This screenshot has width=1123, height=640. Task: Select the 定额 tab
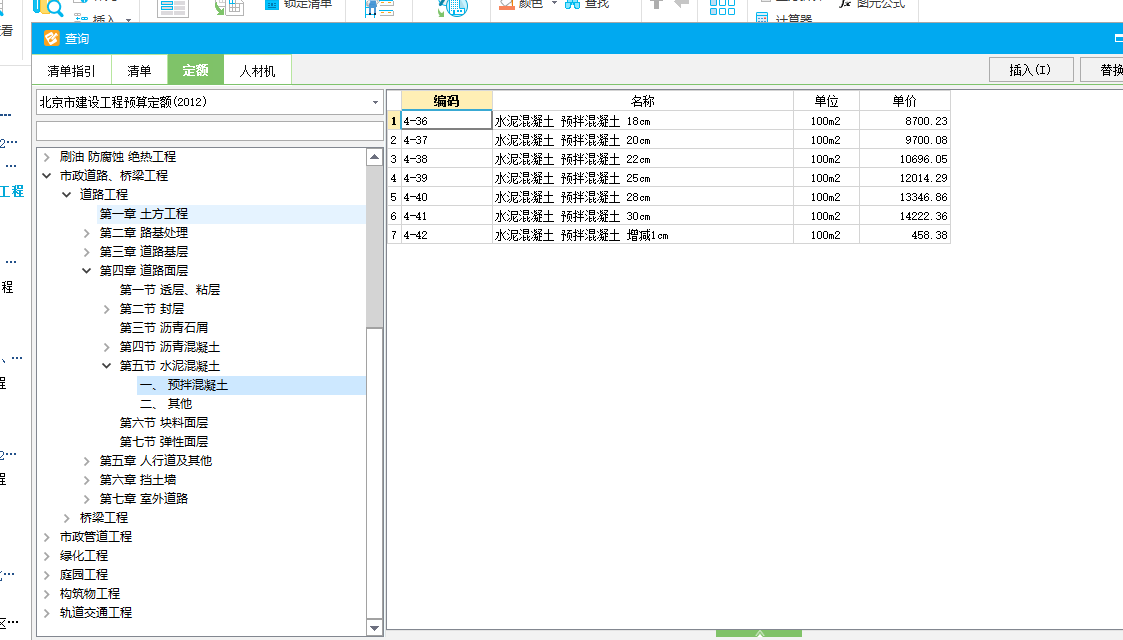[196, 69]
